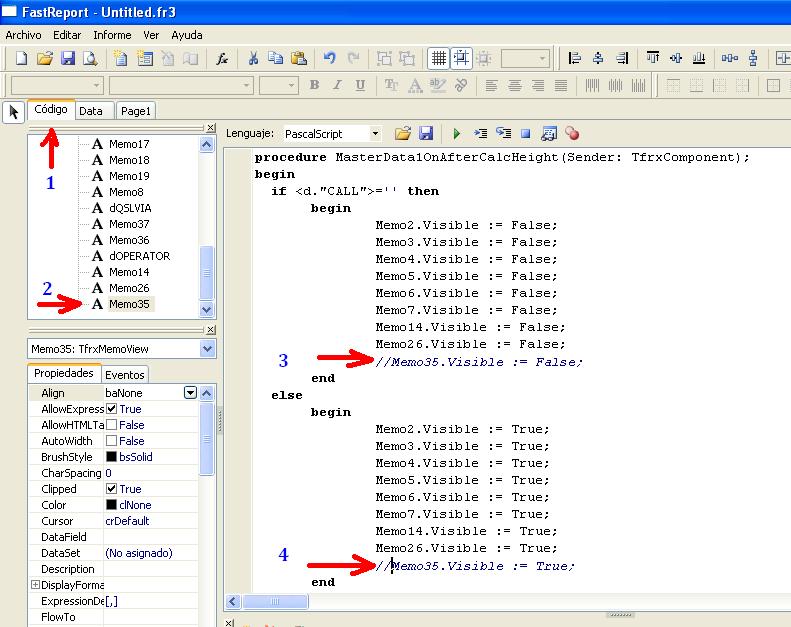The width and height of the screenshot is (791, 627).
Task: Toggle the show grid icon
Action: pyautogui.click(x=438, y=59)
